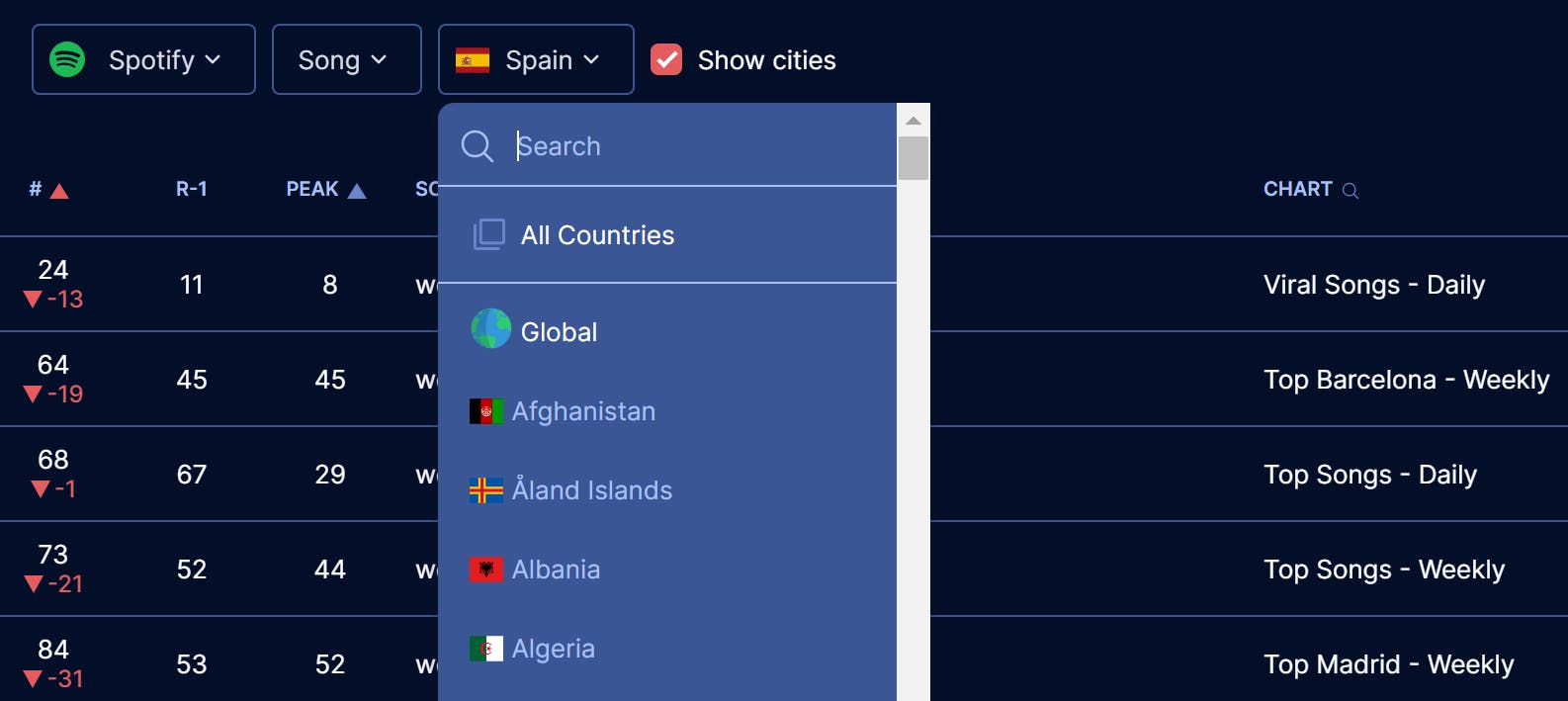This screenshot has width=1568, height=701.
Task: Open the Spain country dropdown
Action: point(536,59)
